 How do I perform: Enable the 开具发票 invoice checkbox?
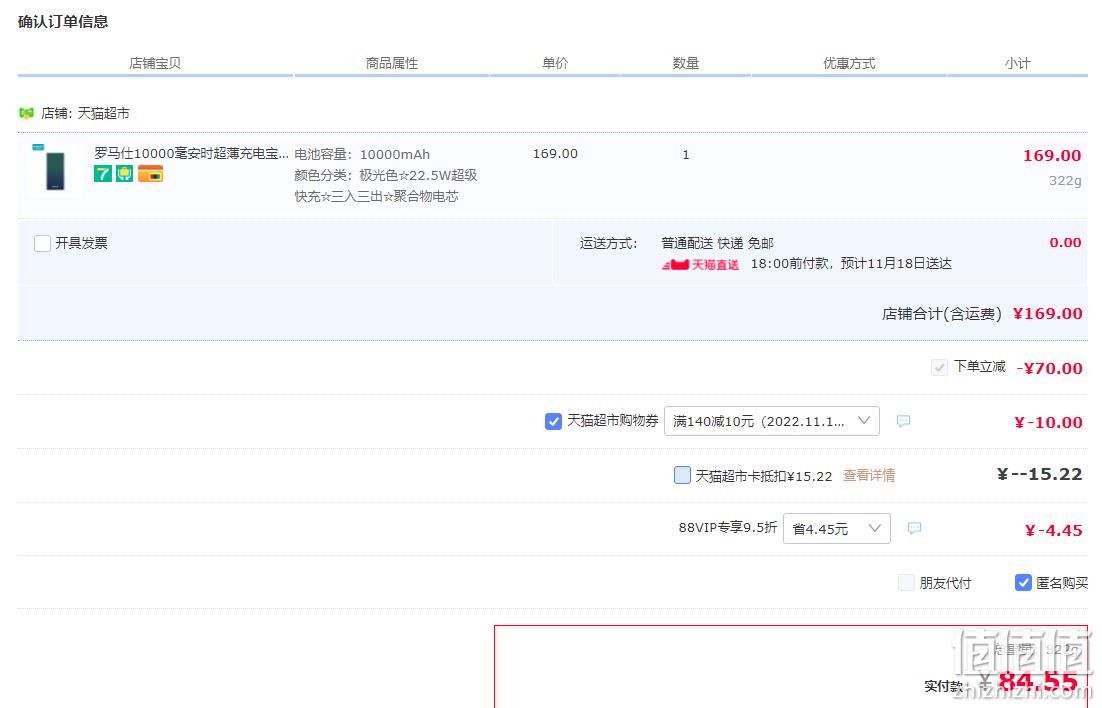click(42, 243)
